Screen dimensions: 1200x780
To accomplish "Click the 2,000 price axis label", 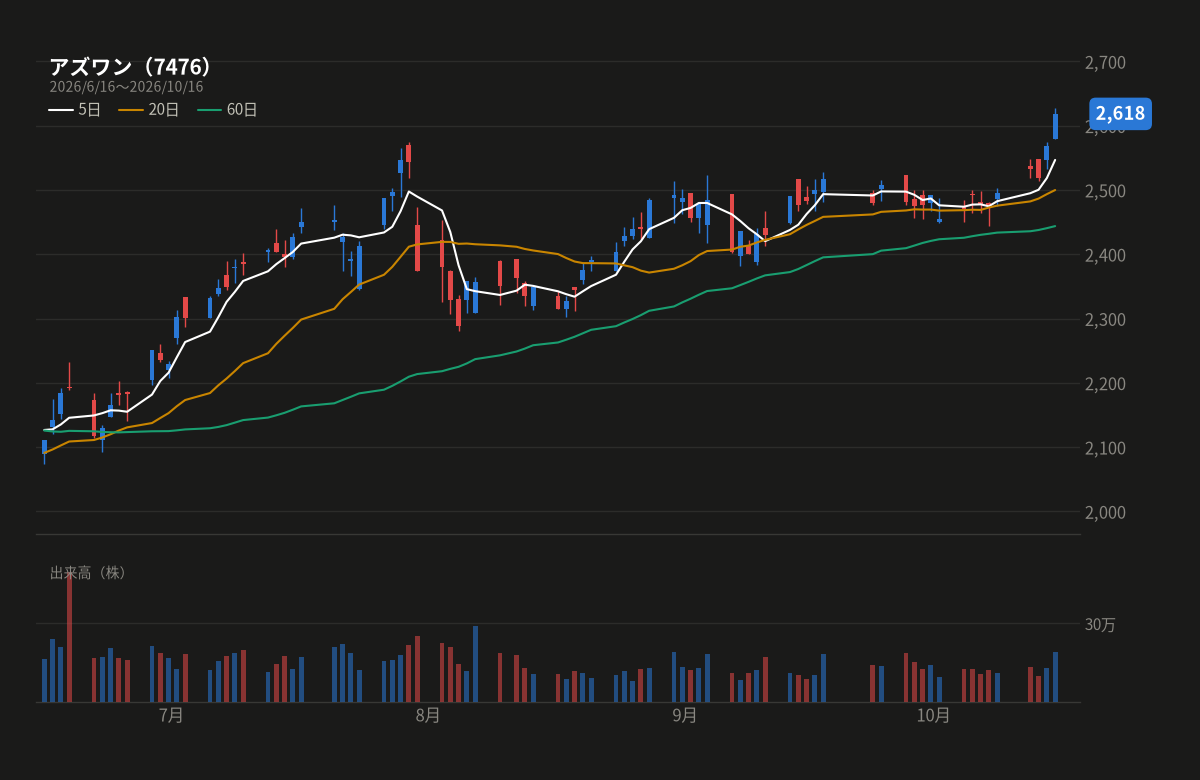I will 1105,512.
